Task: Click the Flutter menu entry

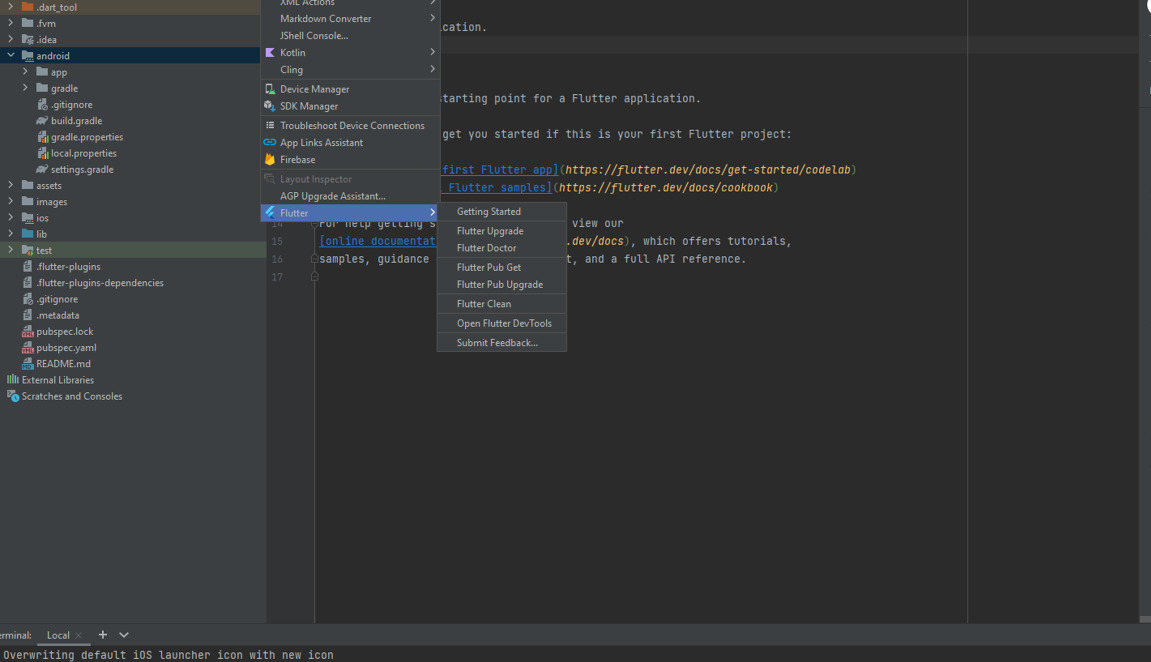Action: pyautogui.click(x=350, y=213)
